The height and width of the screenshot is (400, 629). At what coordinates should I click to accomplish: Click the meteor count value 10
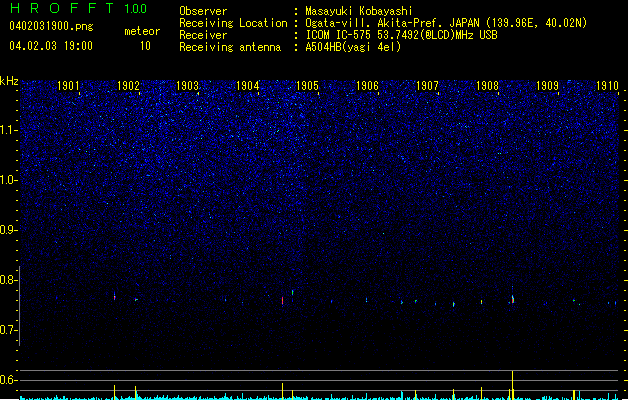145,46
